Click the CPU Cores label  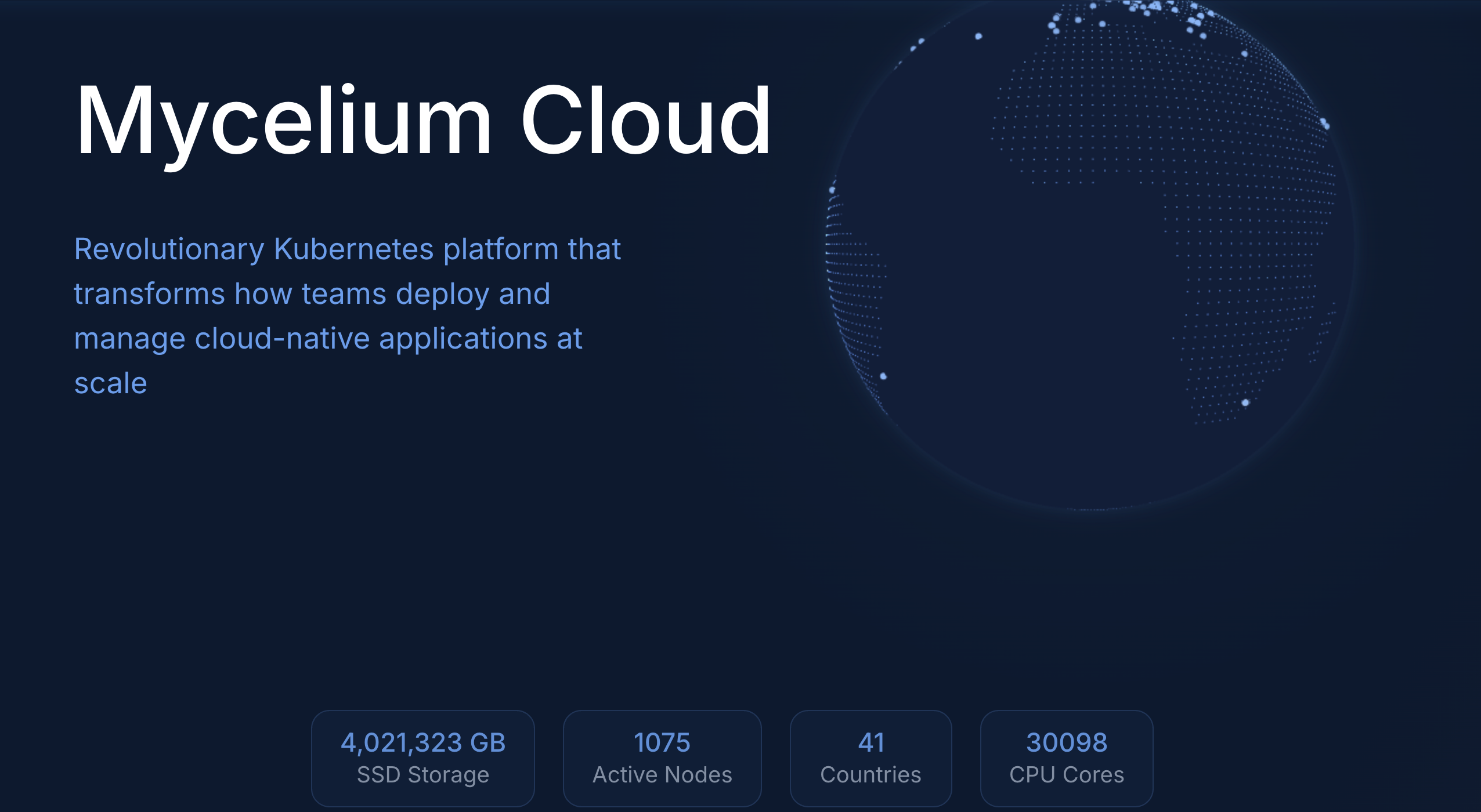point(1067,775)
